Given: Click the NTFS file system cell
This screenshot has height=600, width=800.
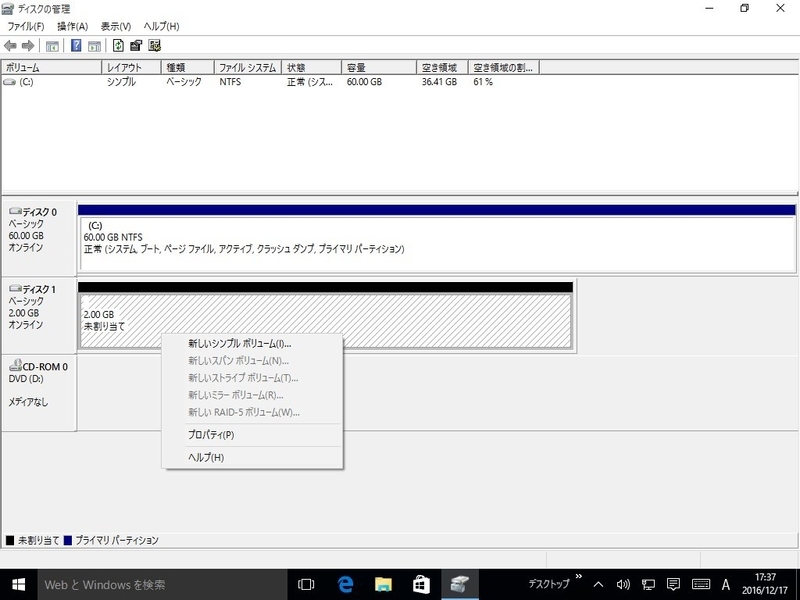Looking at the screenshot, I should [230, 82].
